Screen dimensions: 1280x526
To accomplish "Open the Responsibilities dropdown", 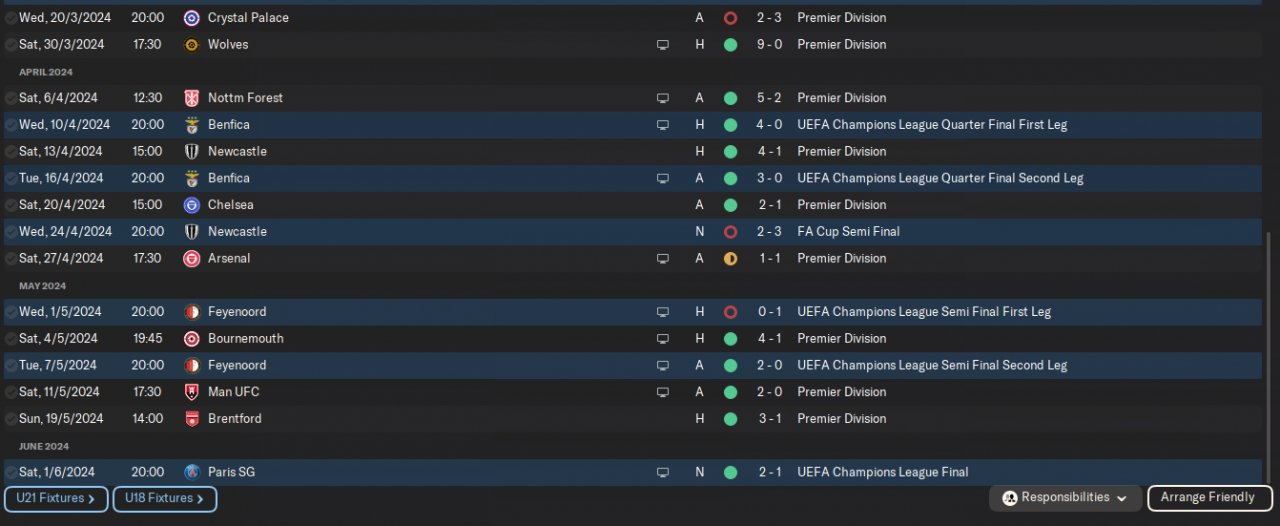I will (x=1067, y=498).
